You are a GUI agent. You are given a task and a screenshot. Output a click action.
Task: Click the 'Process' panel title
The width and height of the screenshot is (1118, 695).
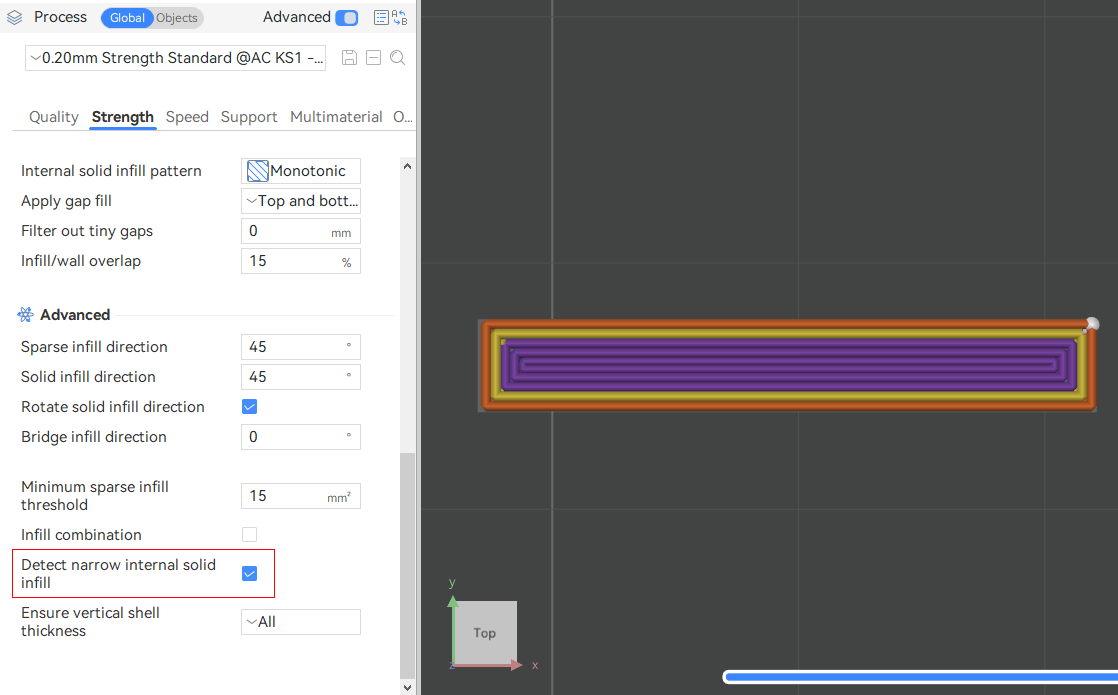pyautogui.click(x=61, y=17)
